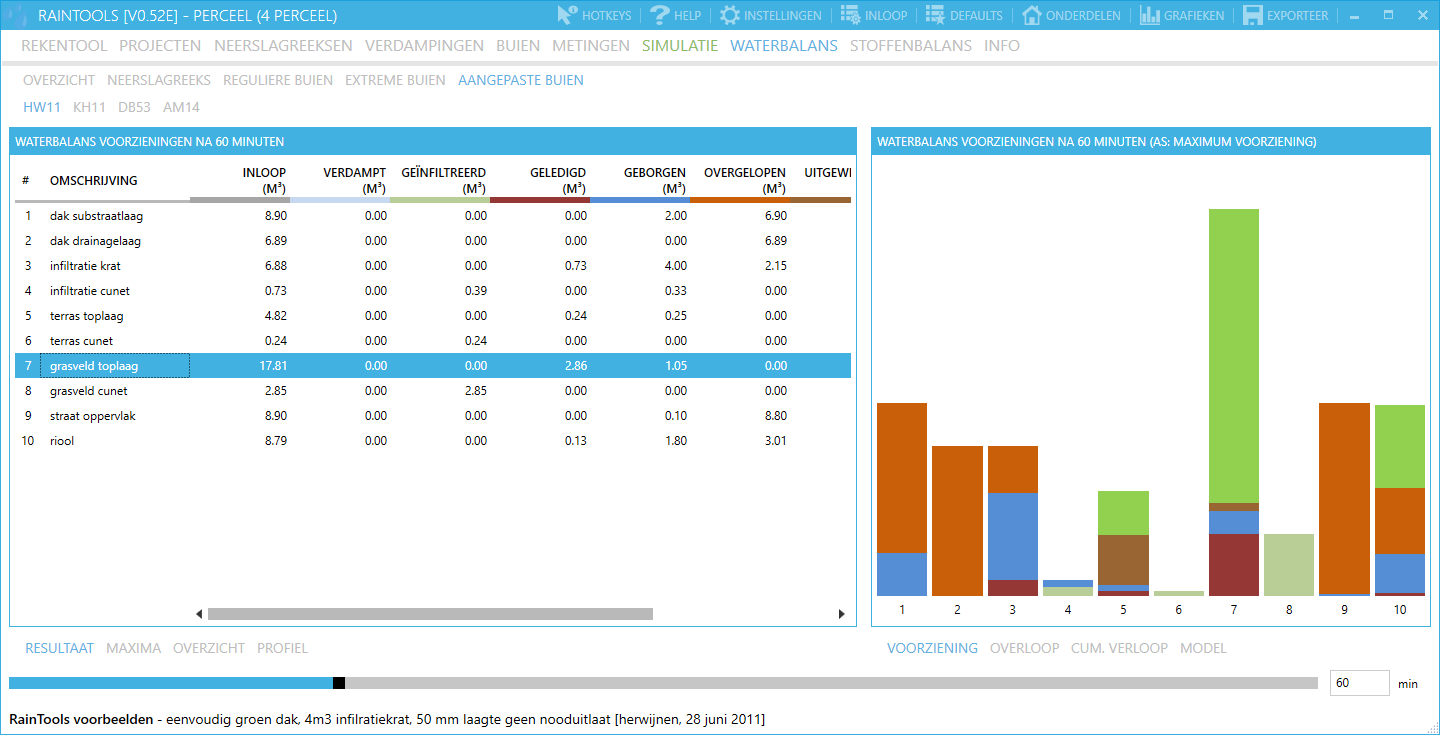Image resolution: width=1440 pixels, height=735 pixels.
Task: Select the terras cunet row
Action: pyautogui.click(x=432, y=341)
